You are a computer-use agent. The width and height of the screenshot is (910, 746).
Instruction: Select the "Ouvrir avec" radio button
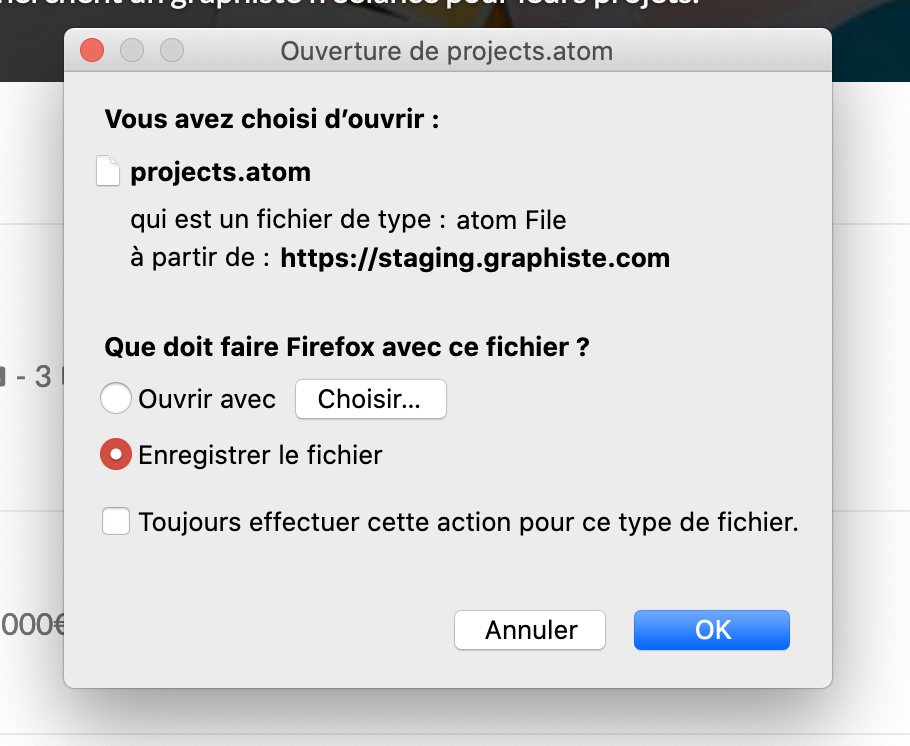coord(116,400)
